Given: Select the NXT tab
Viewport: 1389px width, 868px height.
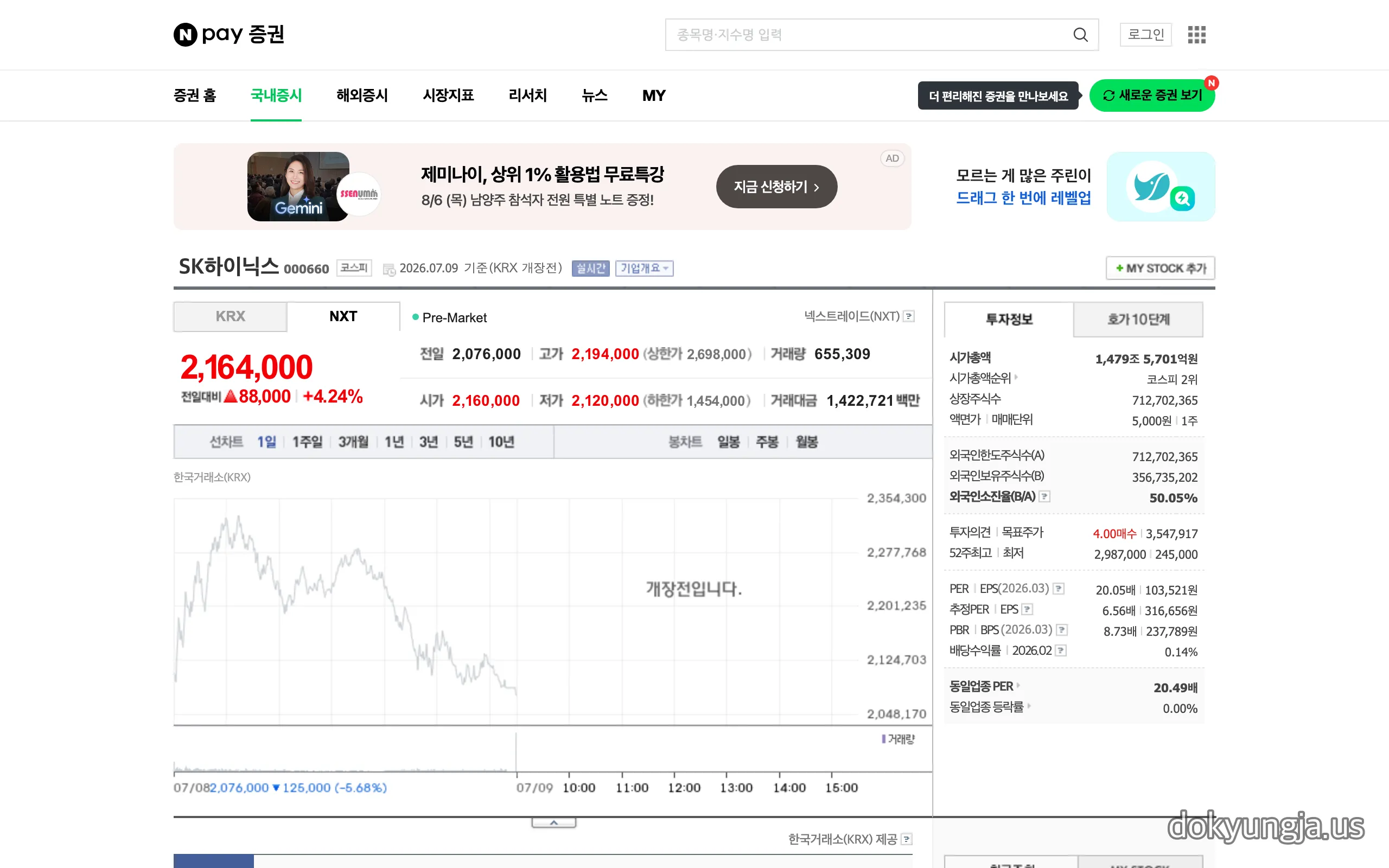Looking at the screenshot, I should (343, 316).
